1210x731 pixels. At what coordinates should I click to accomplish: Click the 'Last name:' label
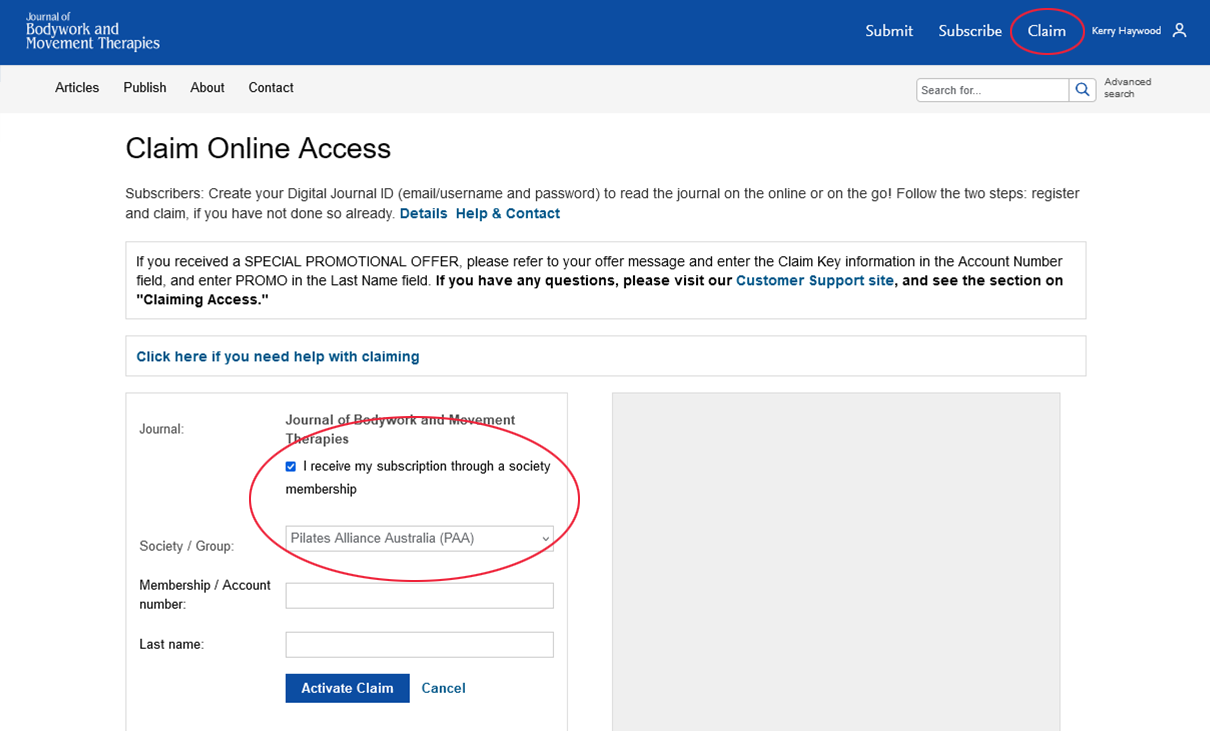point(171,645)
